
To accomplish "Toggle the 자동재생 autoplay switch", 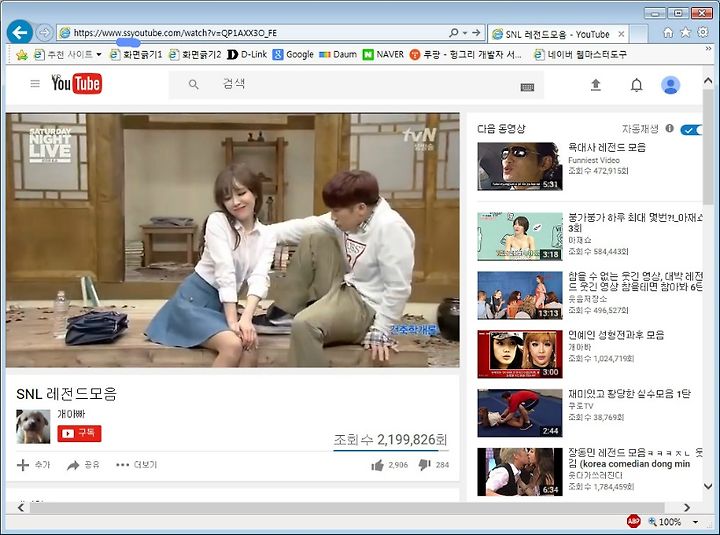I will 691,130.
